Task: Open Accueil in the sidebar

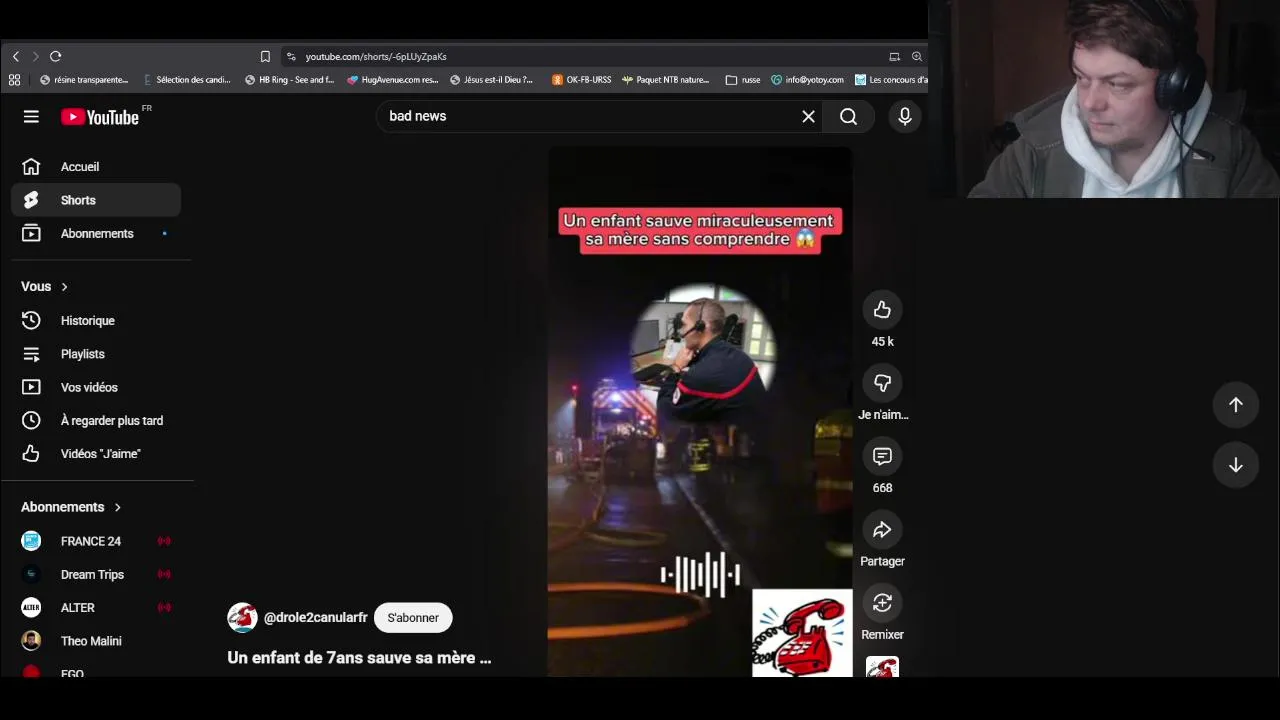Action: 96,167
